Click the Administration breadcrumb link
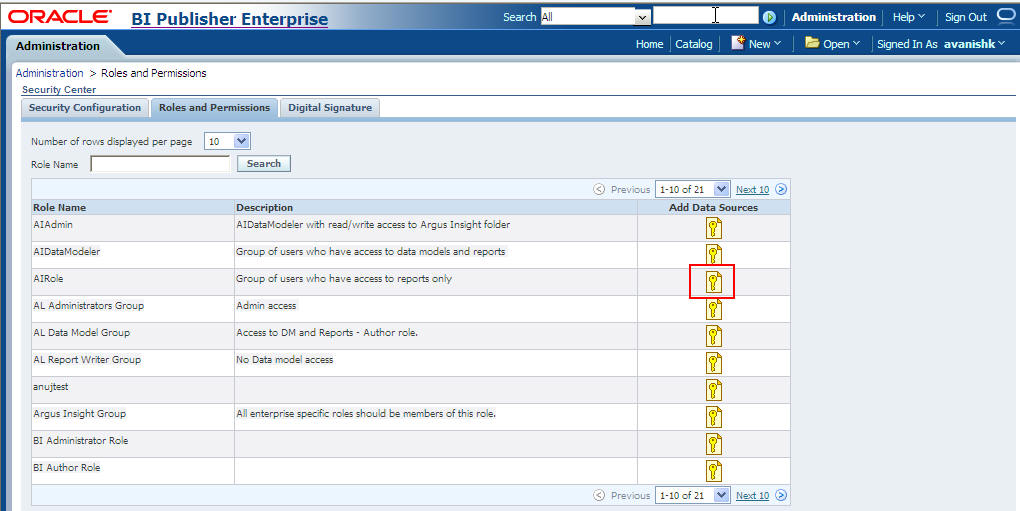The image size is (1020, 511). 49,73
